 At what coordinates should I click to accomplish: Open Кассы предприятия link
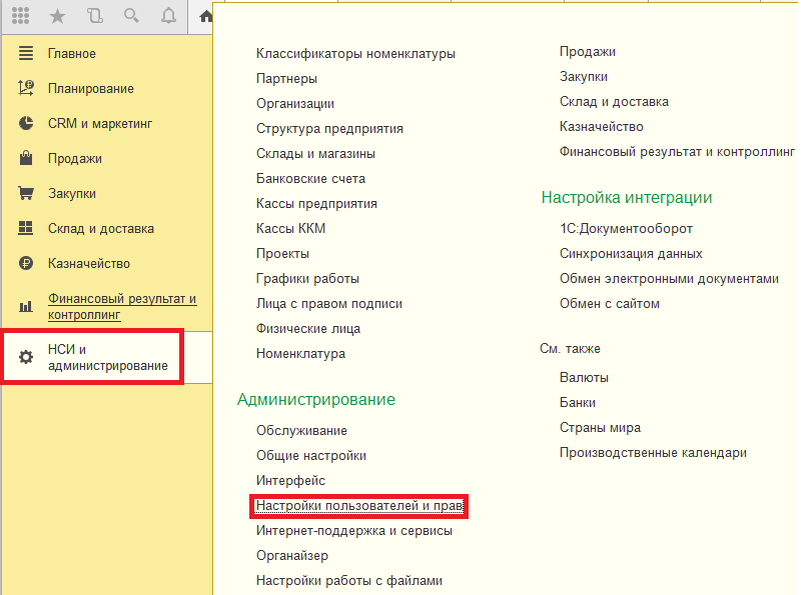(x=317, y=204)
